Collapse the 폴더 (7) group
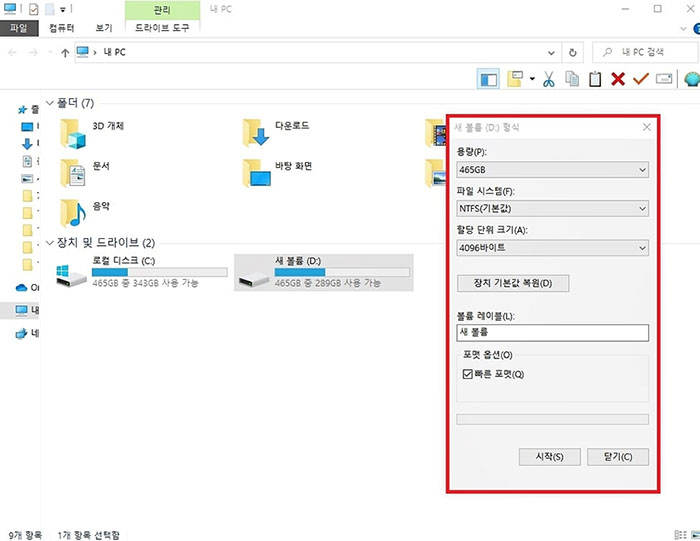The width and height of the screenshot is (700, 541). tap(50, 103)
